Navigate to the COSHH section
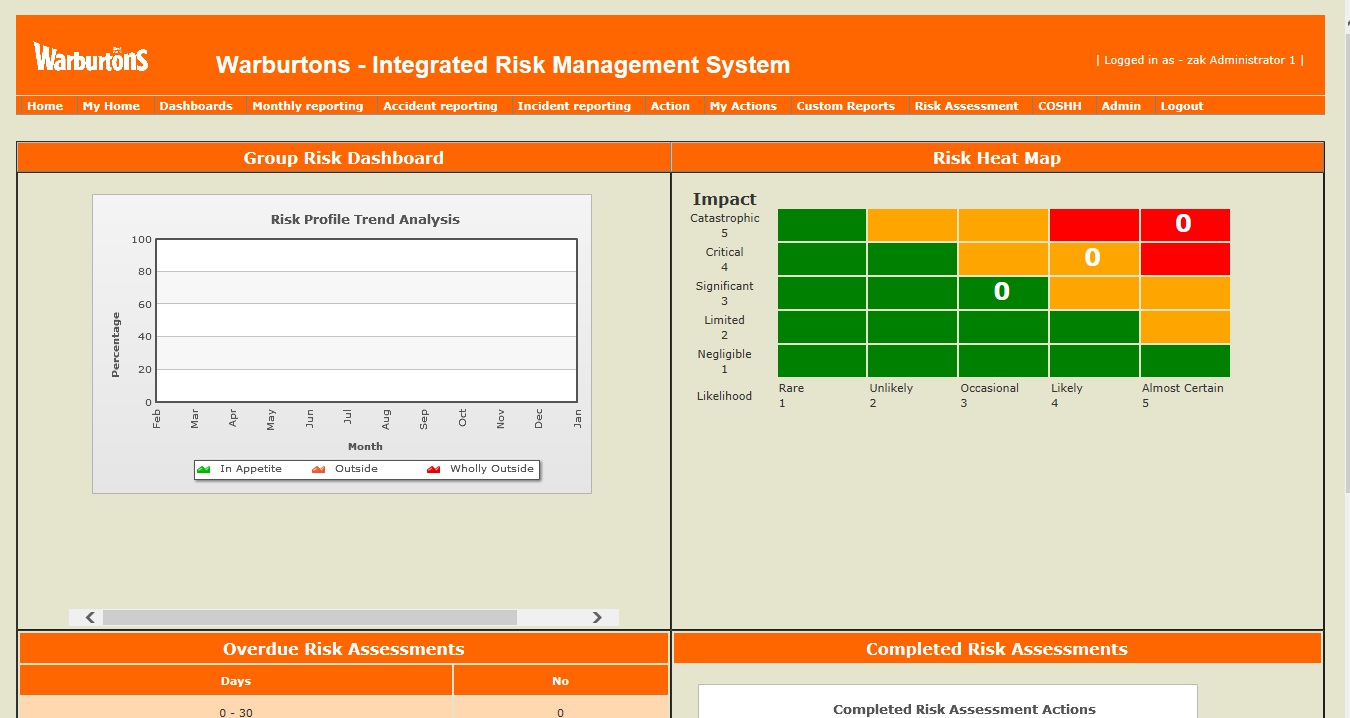 [1059, 106]
